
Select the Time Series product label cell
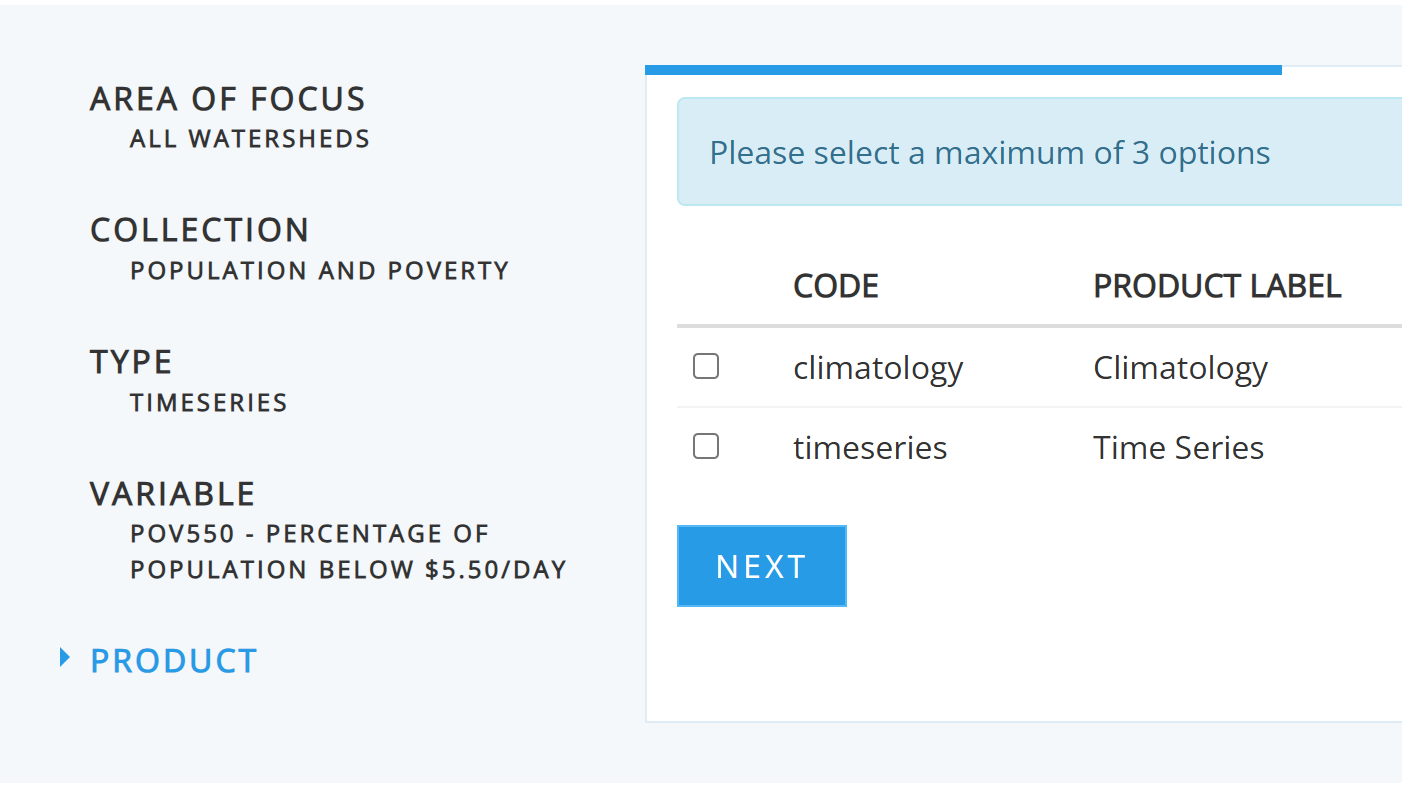tap(1178, 448)
